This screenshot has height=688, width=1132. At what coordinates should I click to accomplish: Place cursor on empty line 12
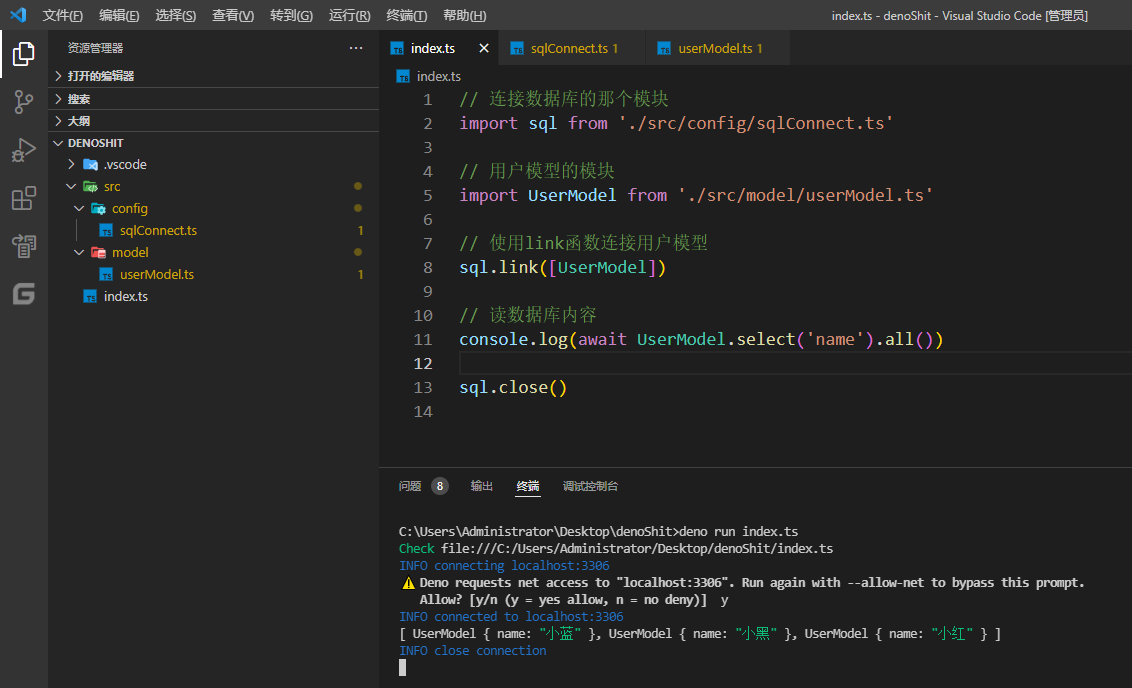pyautogui.click(x=794, y=364)
